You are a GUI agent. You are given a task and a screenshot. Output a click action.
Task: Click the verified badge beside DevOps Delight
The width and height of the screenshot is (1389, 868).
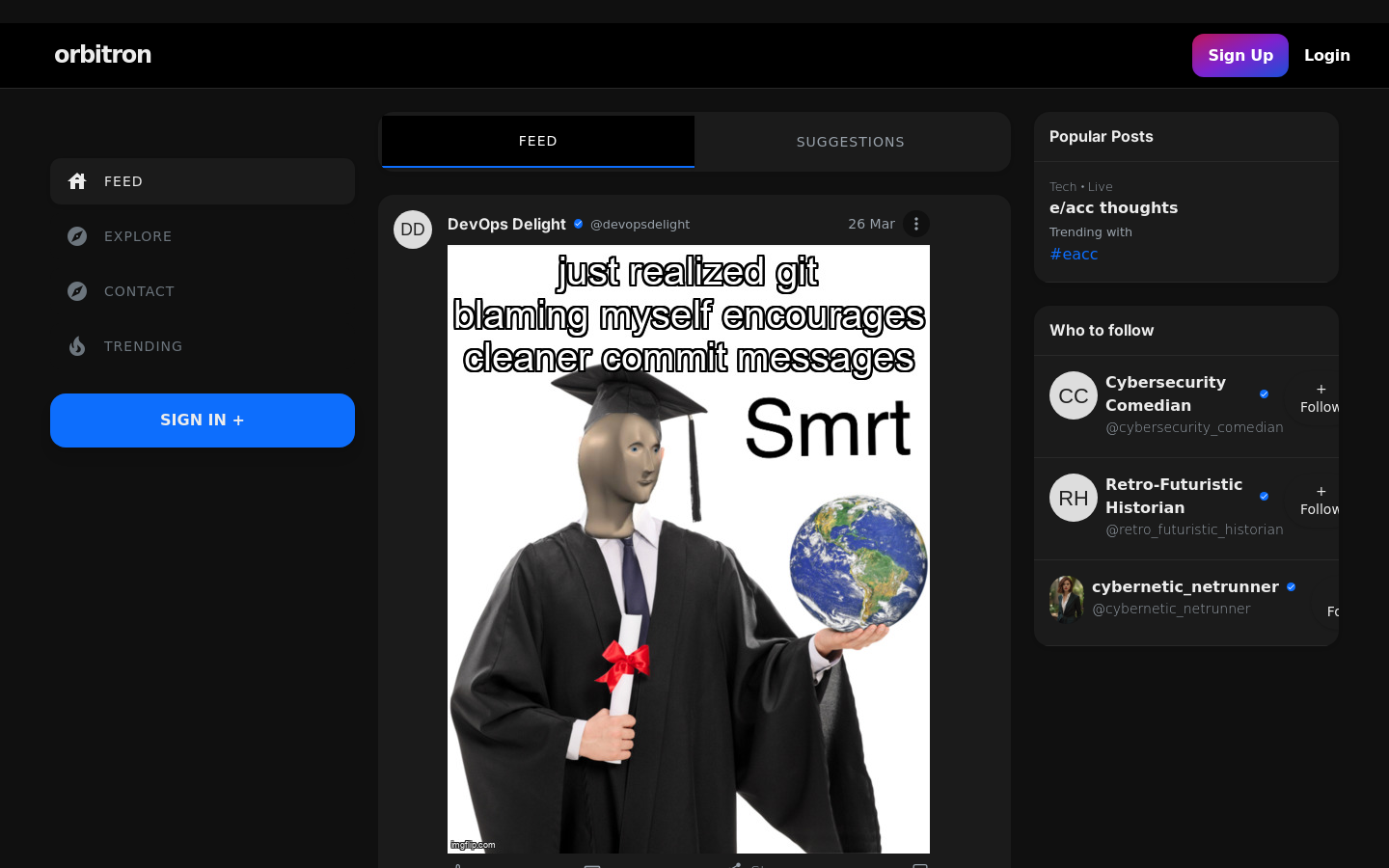coord(578,224)
